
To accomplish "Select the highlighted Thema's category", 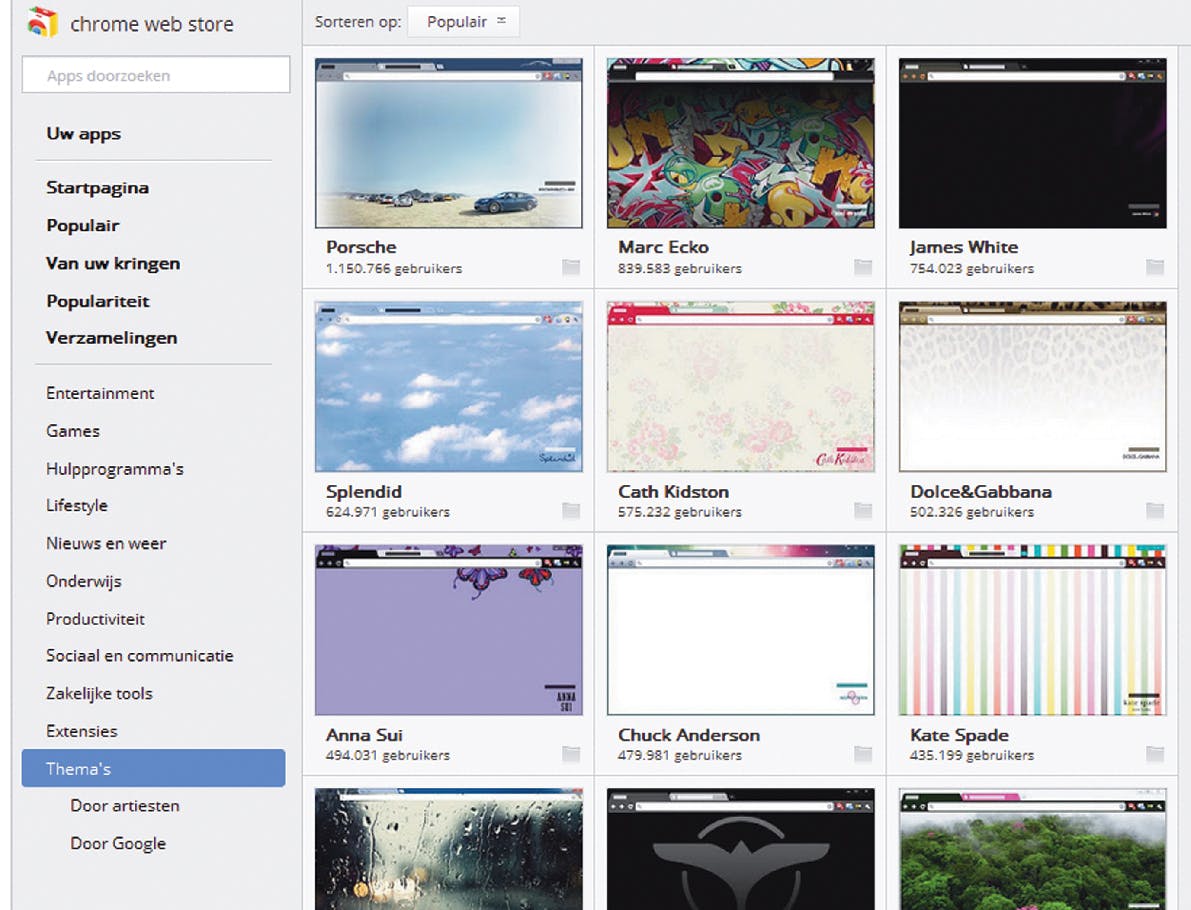I will pyautogui.click(x=153, y=768).
